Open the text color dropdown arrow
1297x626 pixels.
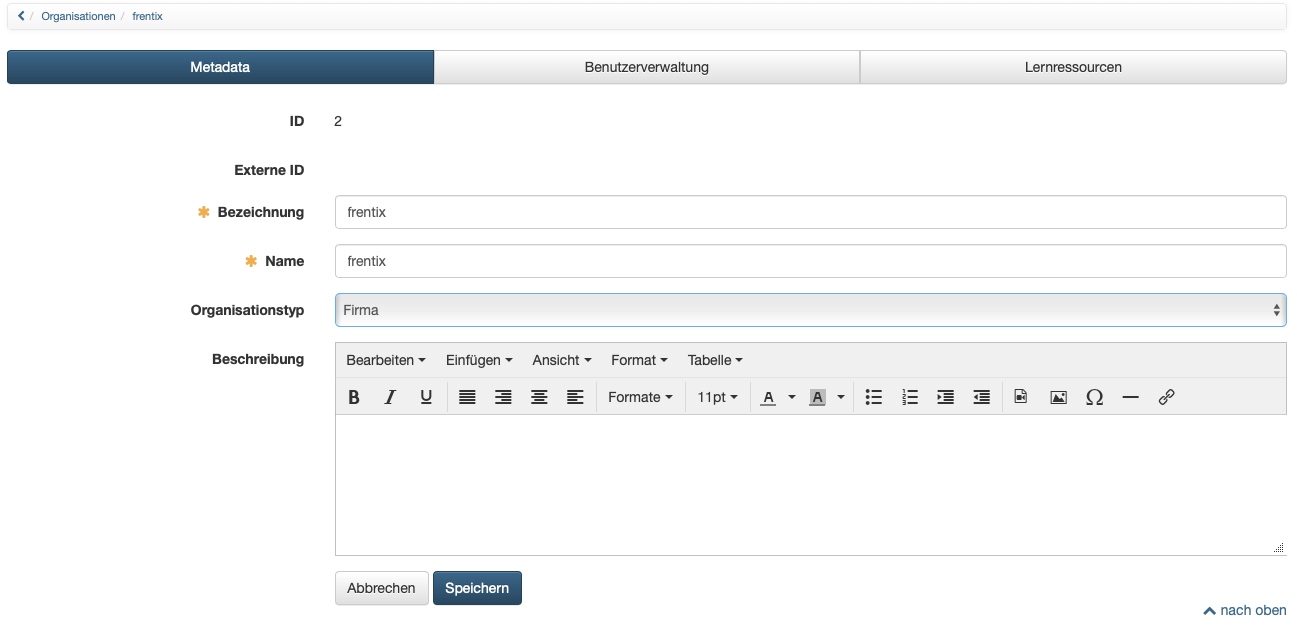click(792, 397)
